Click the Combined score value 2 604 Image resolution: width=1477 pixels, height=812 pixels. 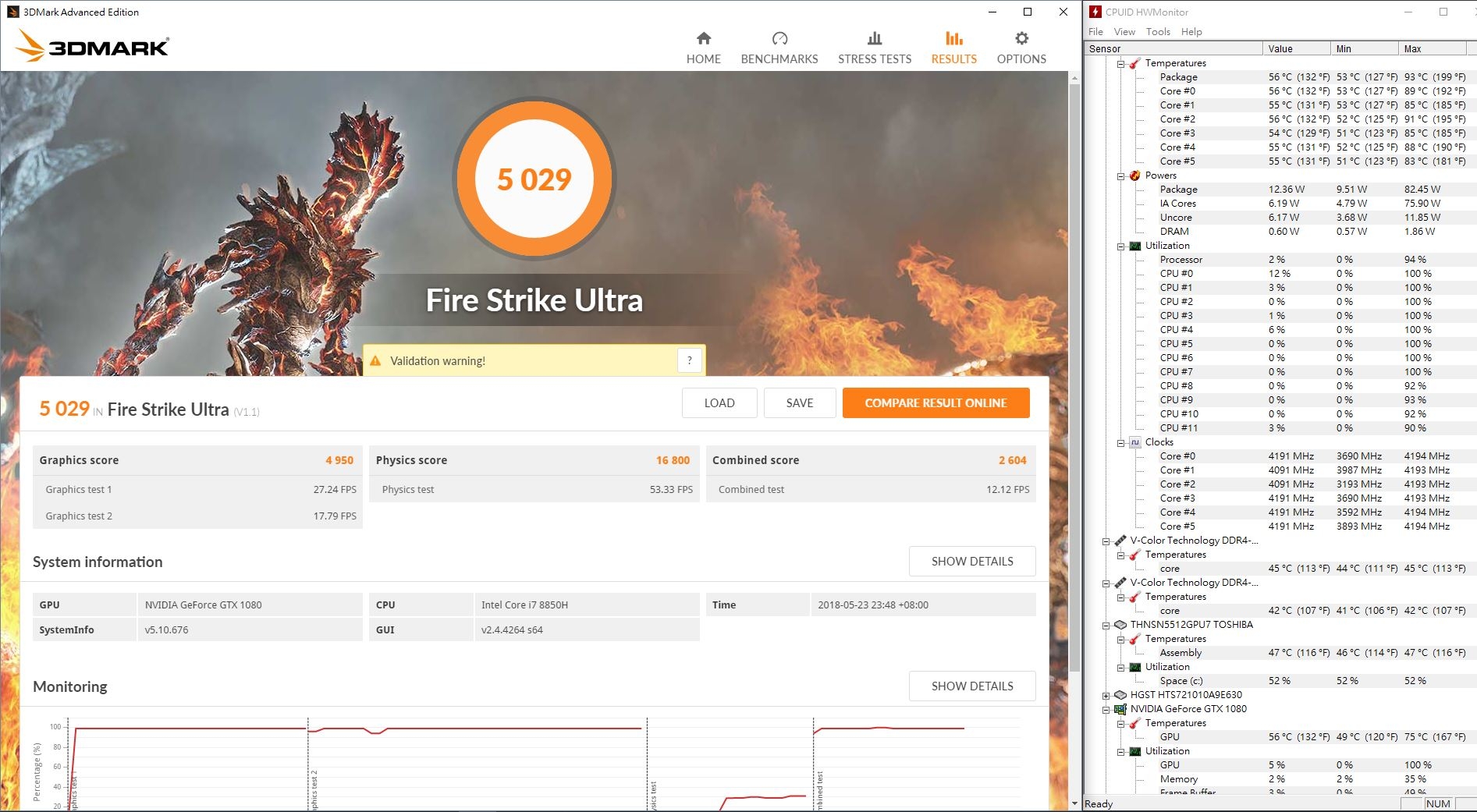(1012, 460)
